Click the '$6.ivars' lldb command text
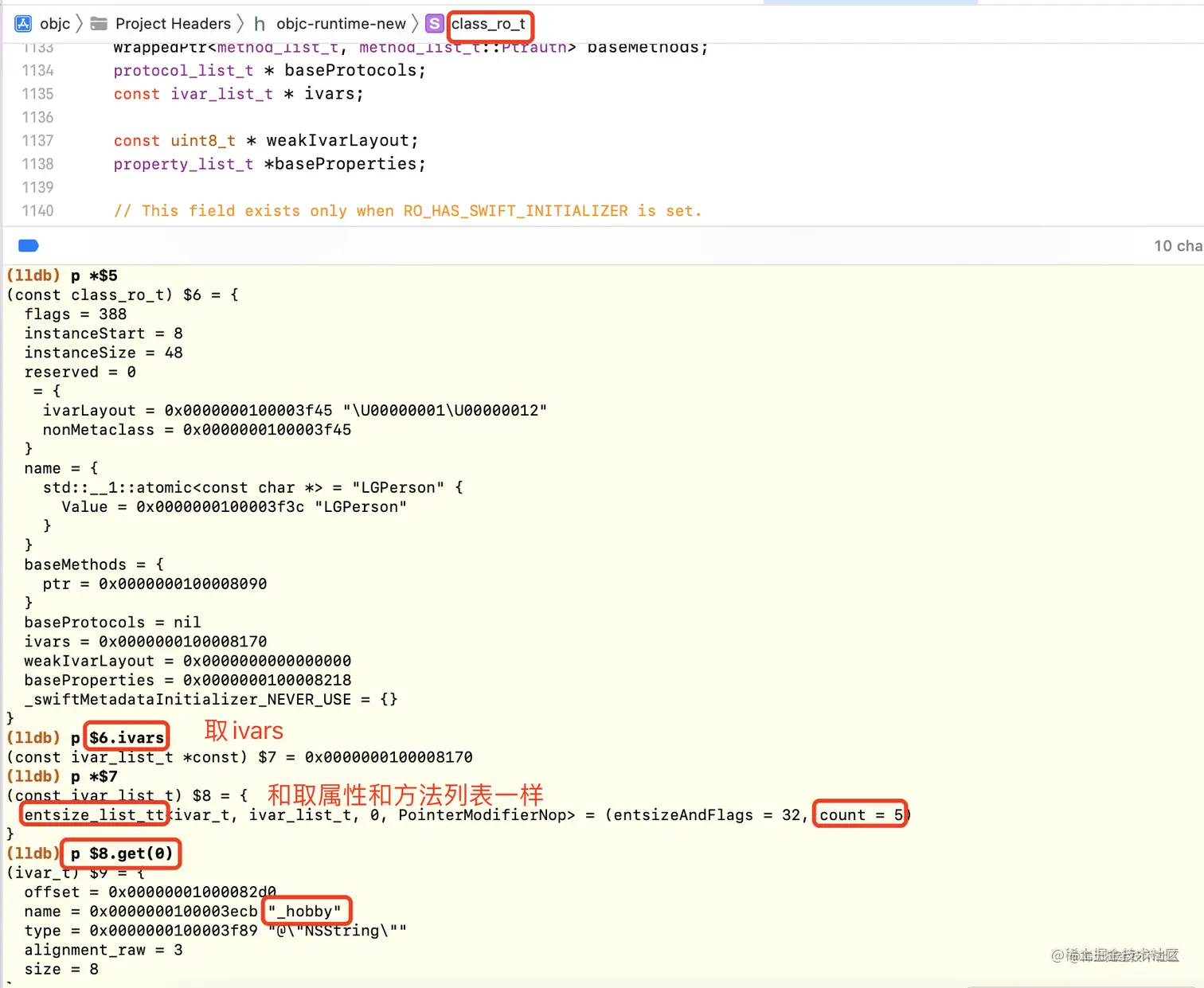 127,738
